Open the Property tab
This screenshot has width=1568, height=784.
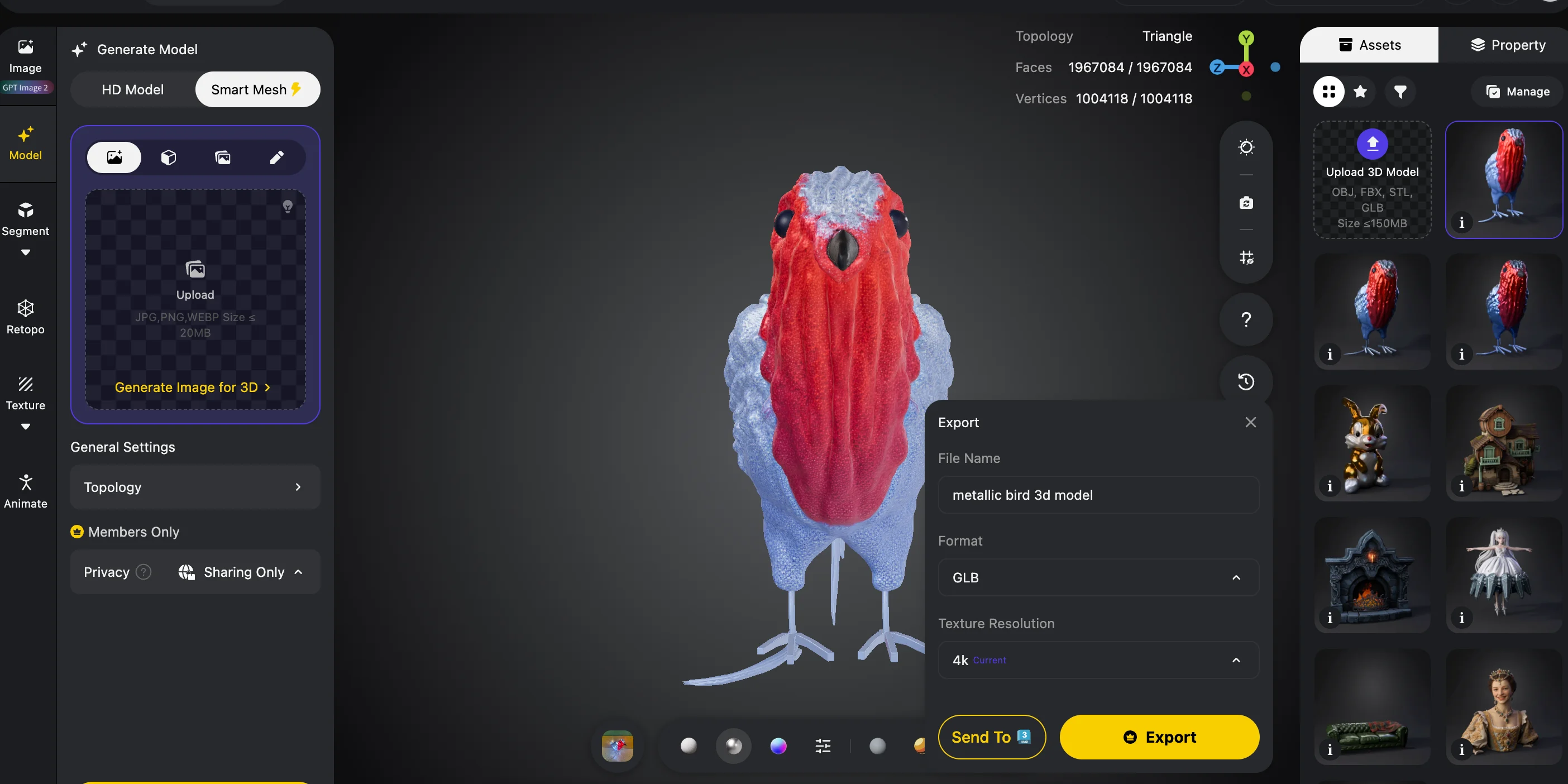click(x=1507, y=45)
